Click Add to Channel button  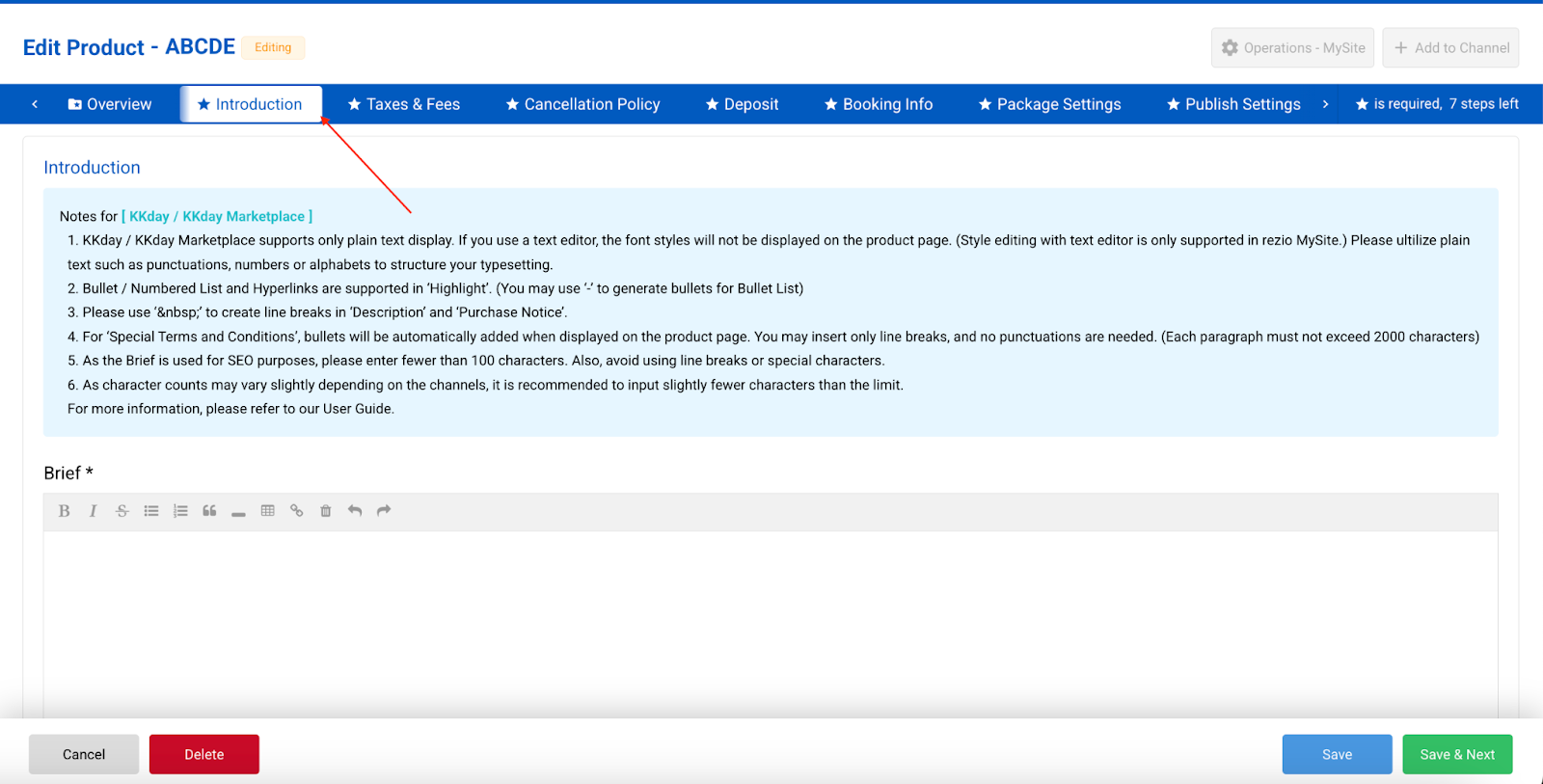1451,47
